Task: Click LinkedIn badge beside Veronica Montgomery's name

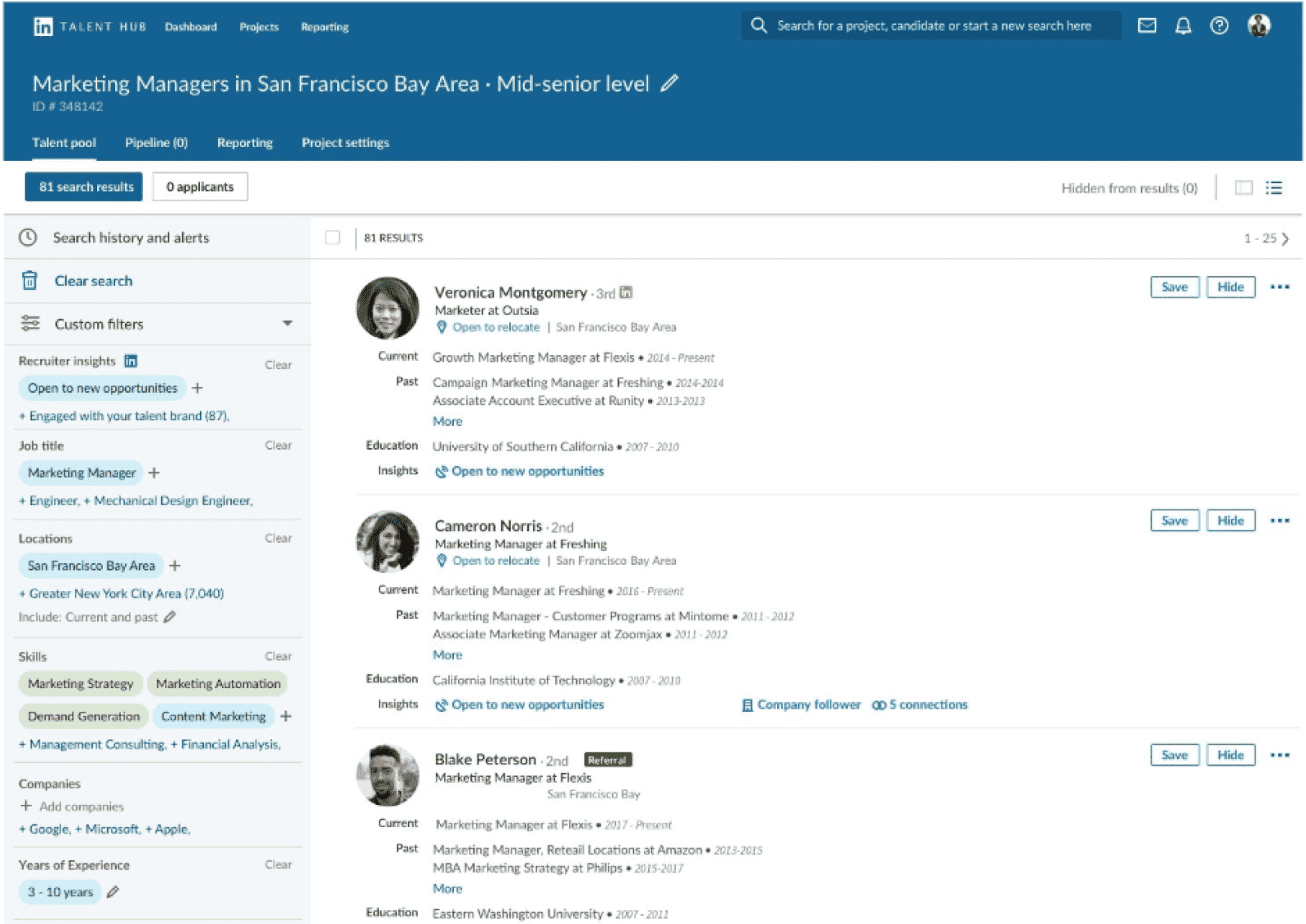Action: 626,292
